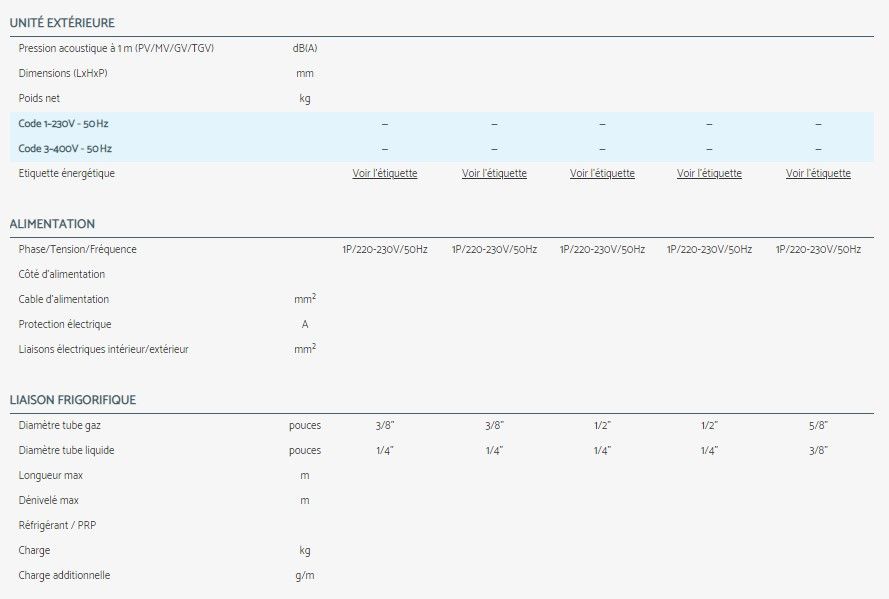The width and height of the screenshot is (889, 599).
Task: Click the "Diamètre tube liquide" row label
Action: pos(66,450)
